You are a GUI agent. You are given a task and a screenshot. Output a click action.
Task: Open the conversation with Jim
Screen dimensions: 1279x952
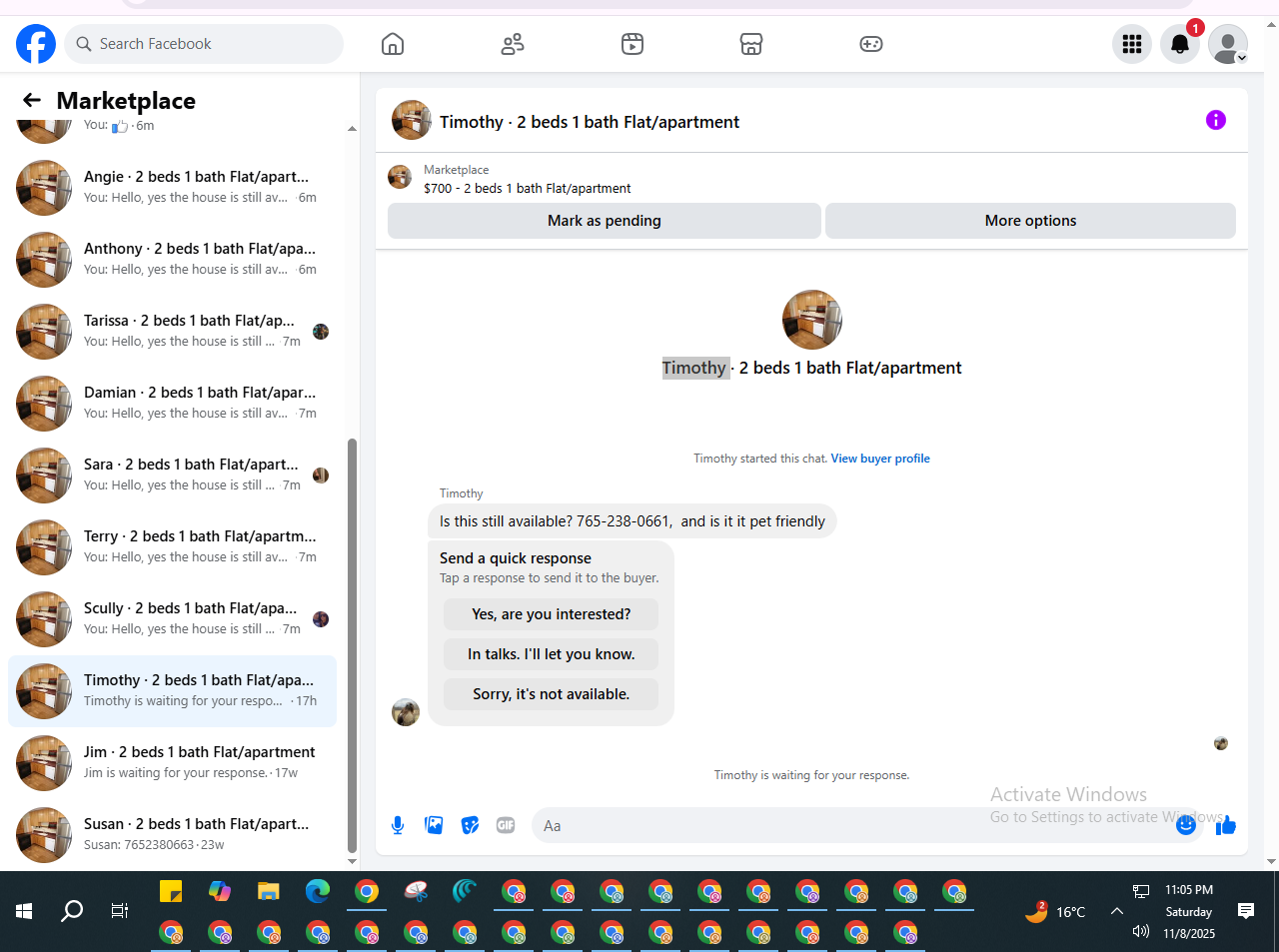point(172,763)
